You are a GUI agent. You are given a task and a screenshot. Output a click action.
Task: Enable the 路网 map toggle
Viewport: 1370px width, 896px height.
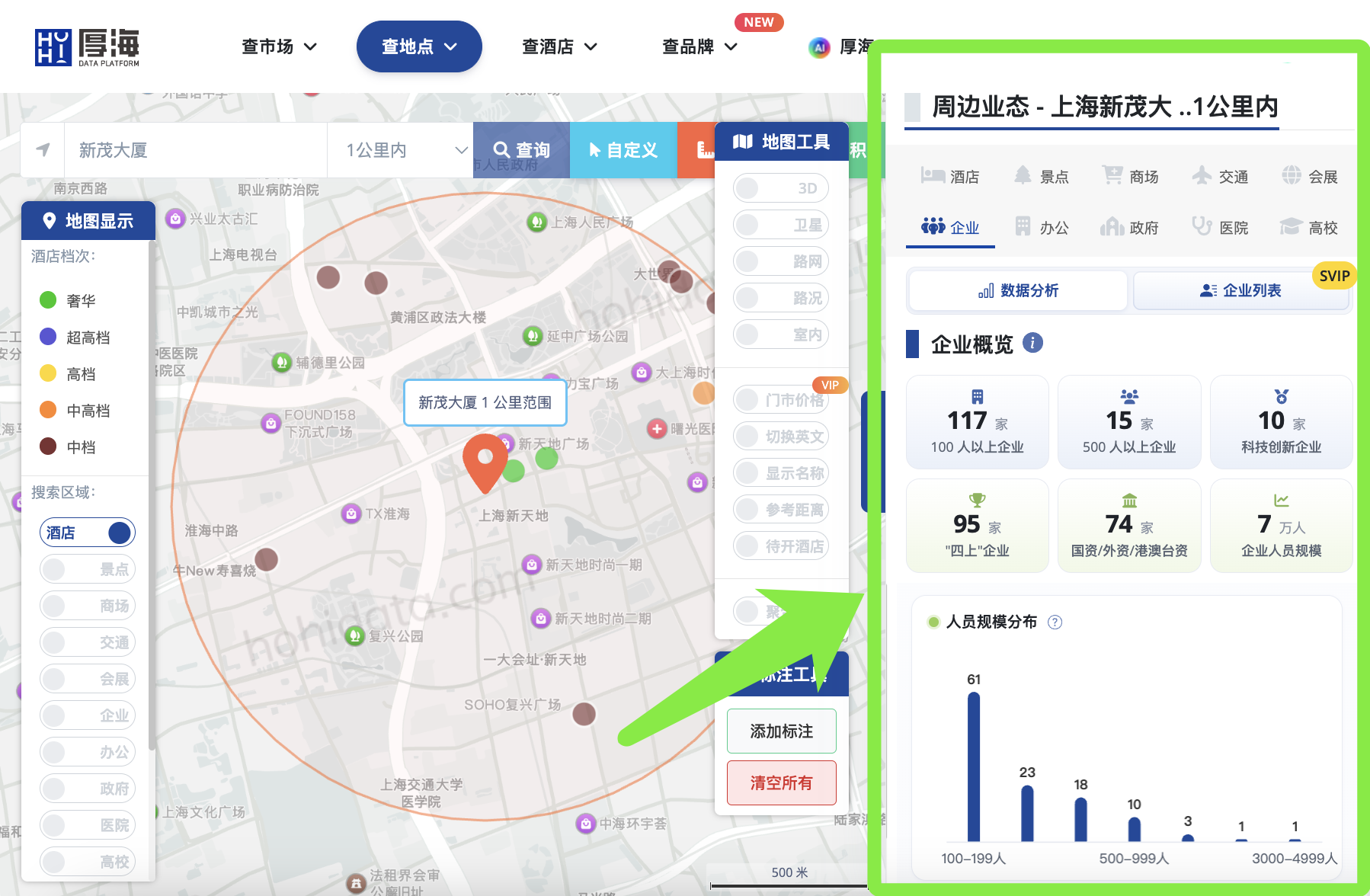point(781,261)
